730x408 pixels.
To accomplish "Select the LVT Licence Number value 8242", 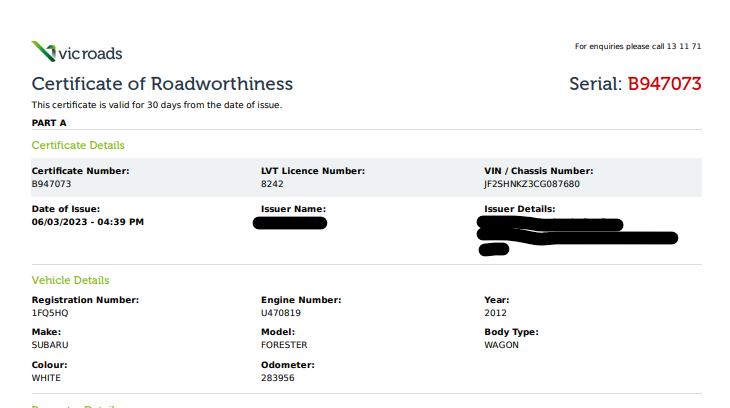I will 272,184.
